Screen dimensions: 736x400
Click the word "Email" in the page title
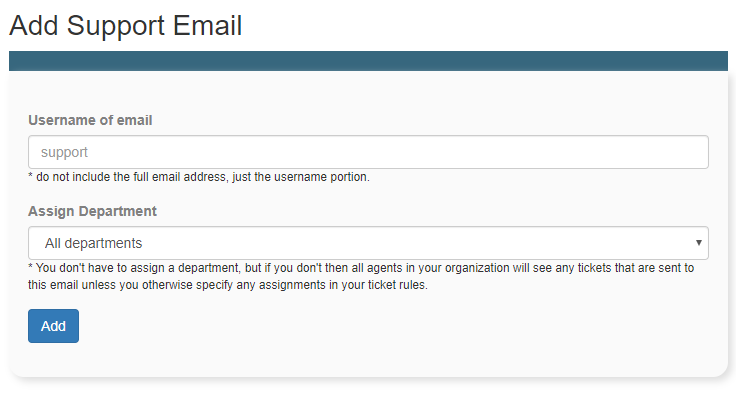click(207, 25)
